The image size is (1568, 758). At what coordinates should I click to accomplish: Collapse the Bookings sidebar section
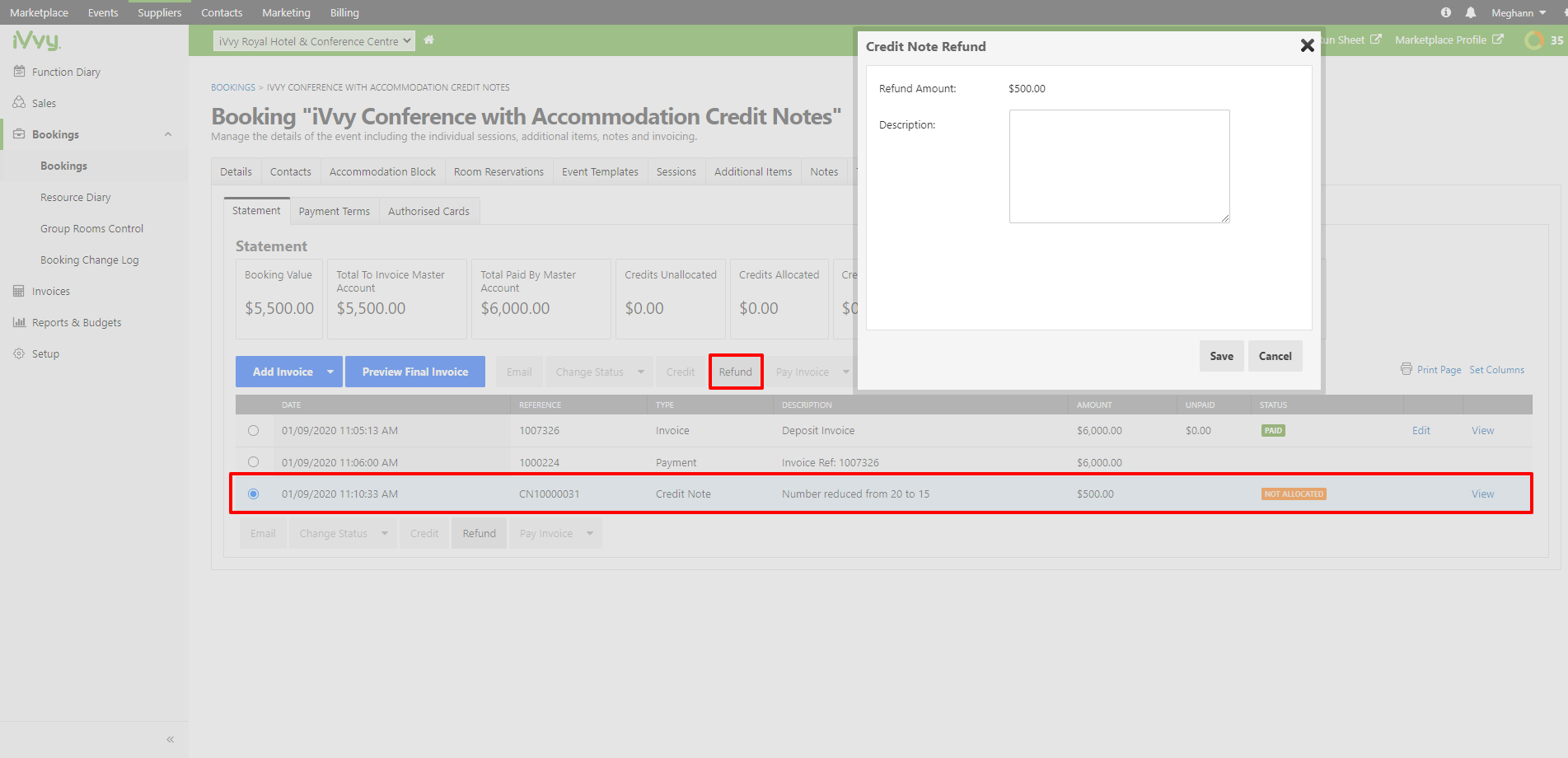click(168, 134)
